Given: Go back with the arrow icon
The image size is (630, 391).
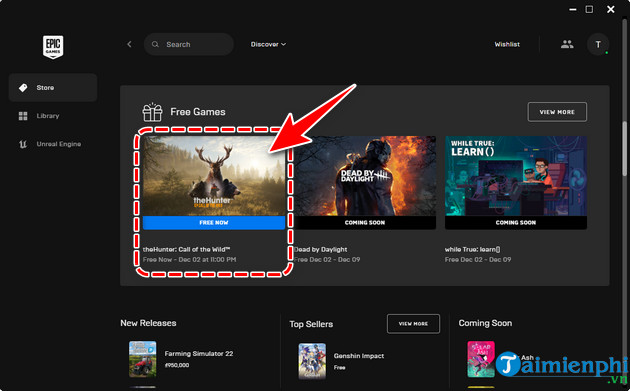Looking at the screenshot, I should point(129,44).
